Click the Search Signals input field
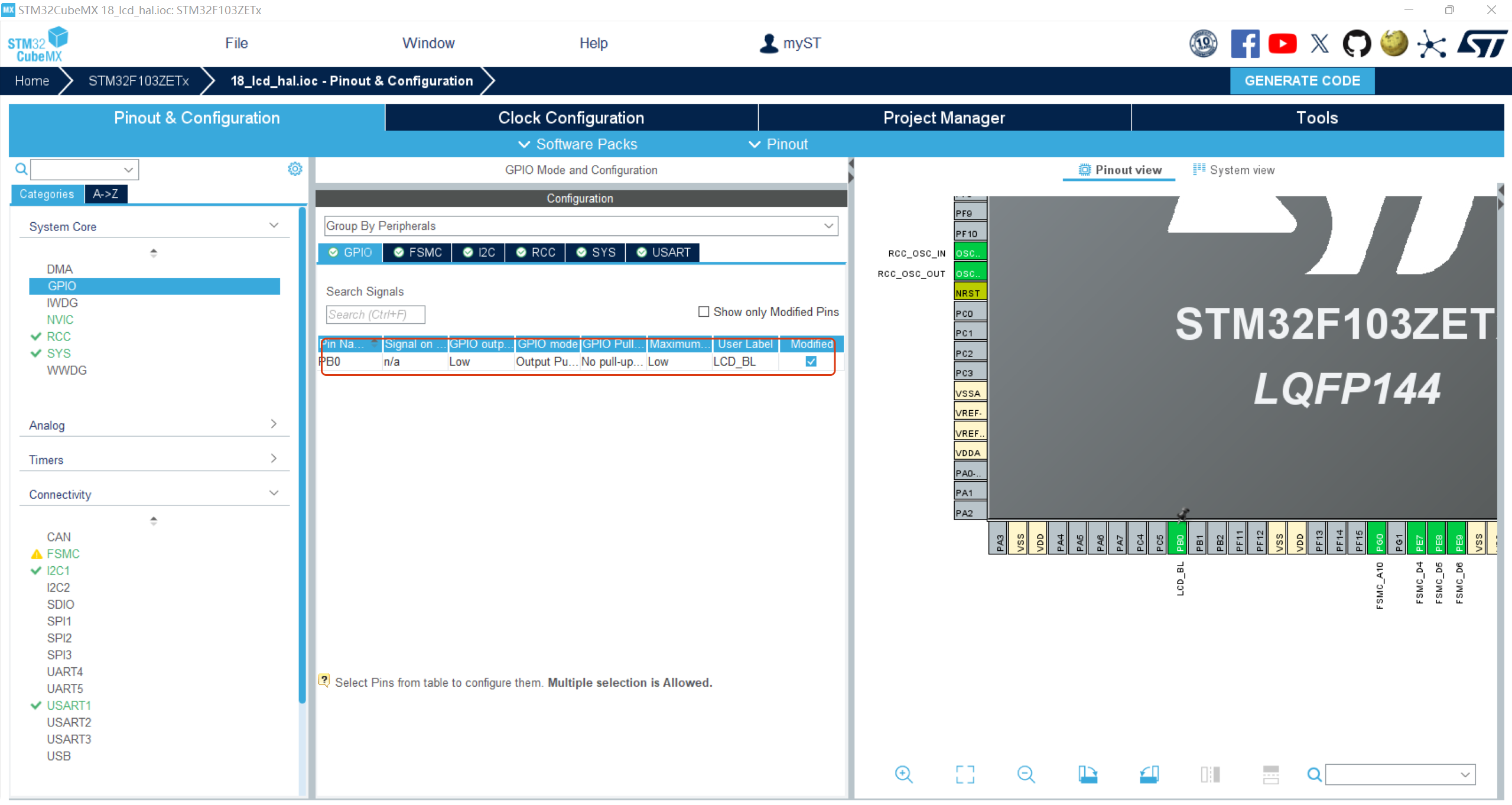This screenshot has height=805, width=1512. (x=375, y=314)
